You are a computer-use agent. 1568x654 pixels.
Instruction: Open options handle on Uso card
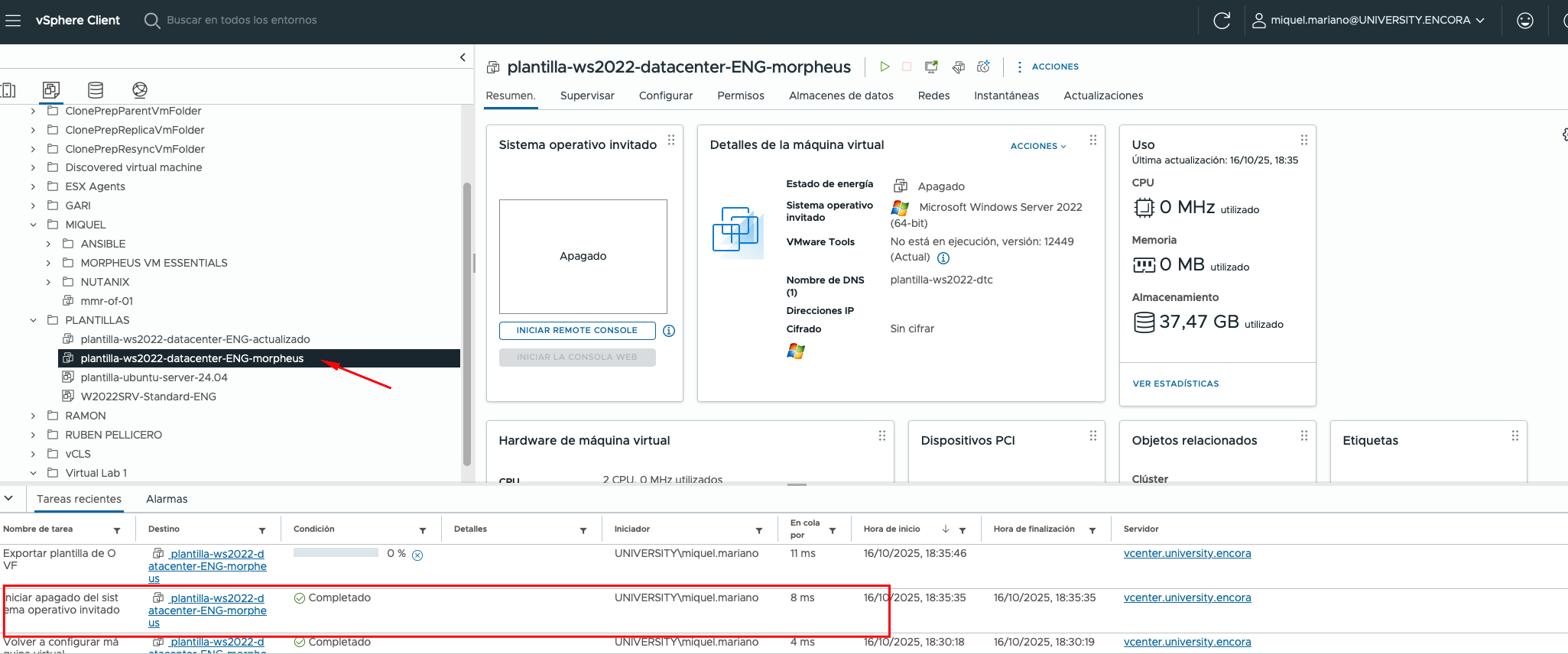pos(1303,140)
